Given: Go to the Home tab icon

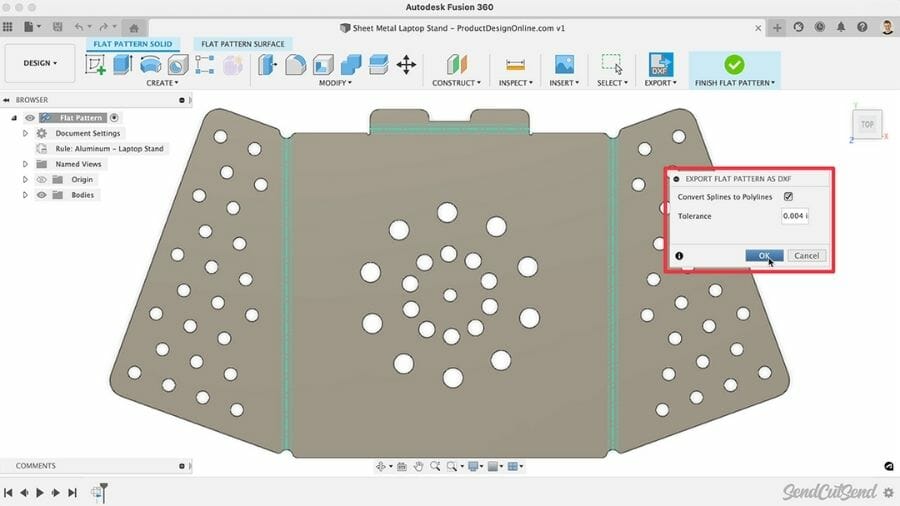Looking at the screenshot, I should pyautogui.click(x=134, y=28).
